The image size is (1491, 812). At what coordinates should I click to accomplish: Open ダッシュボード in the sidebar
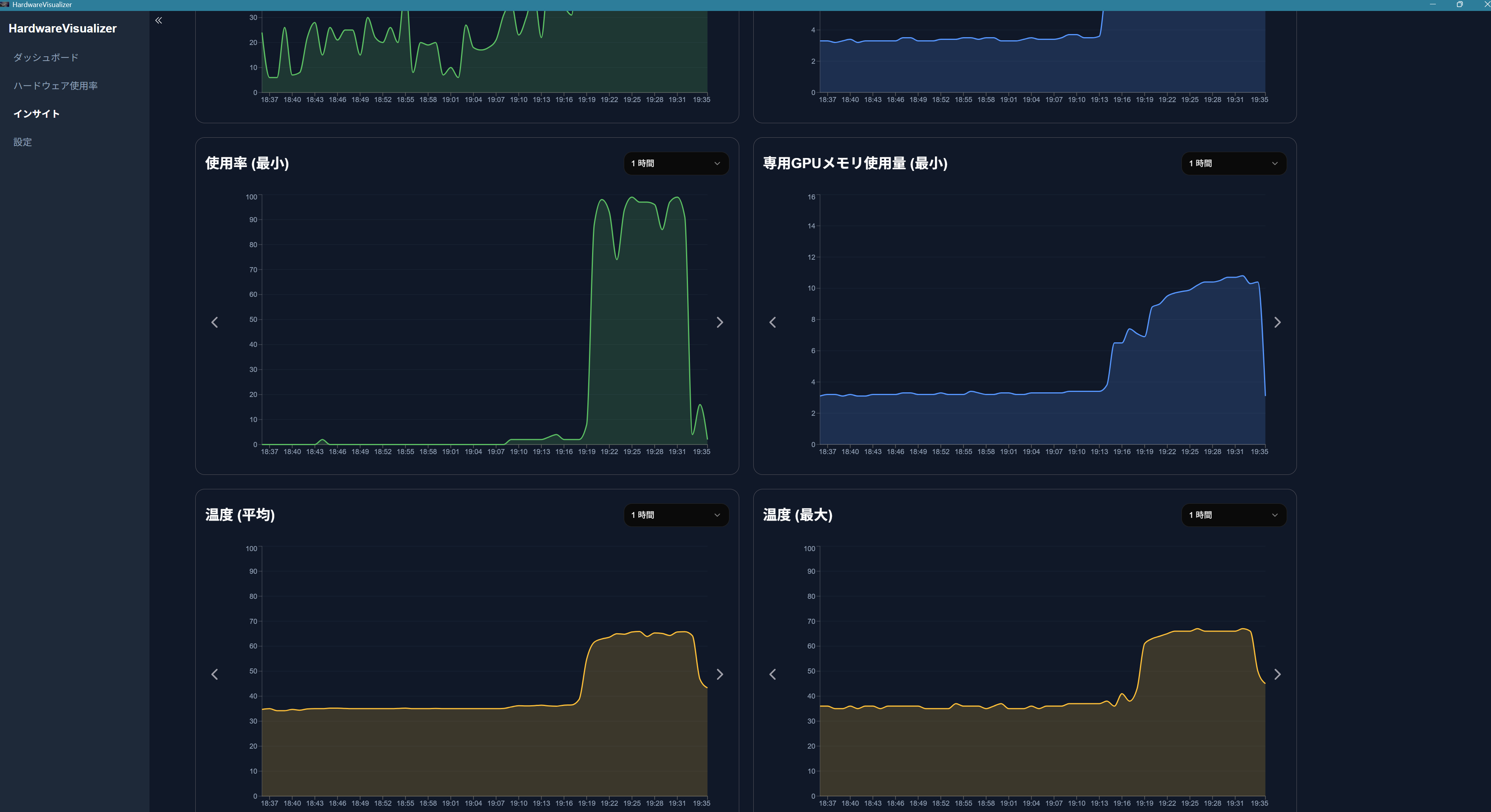[x=46, y=57]
